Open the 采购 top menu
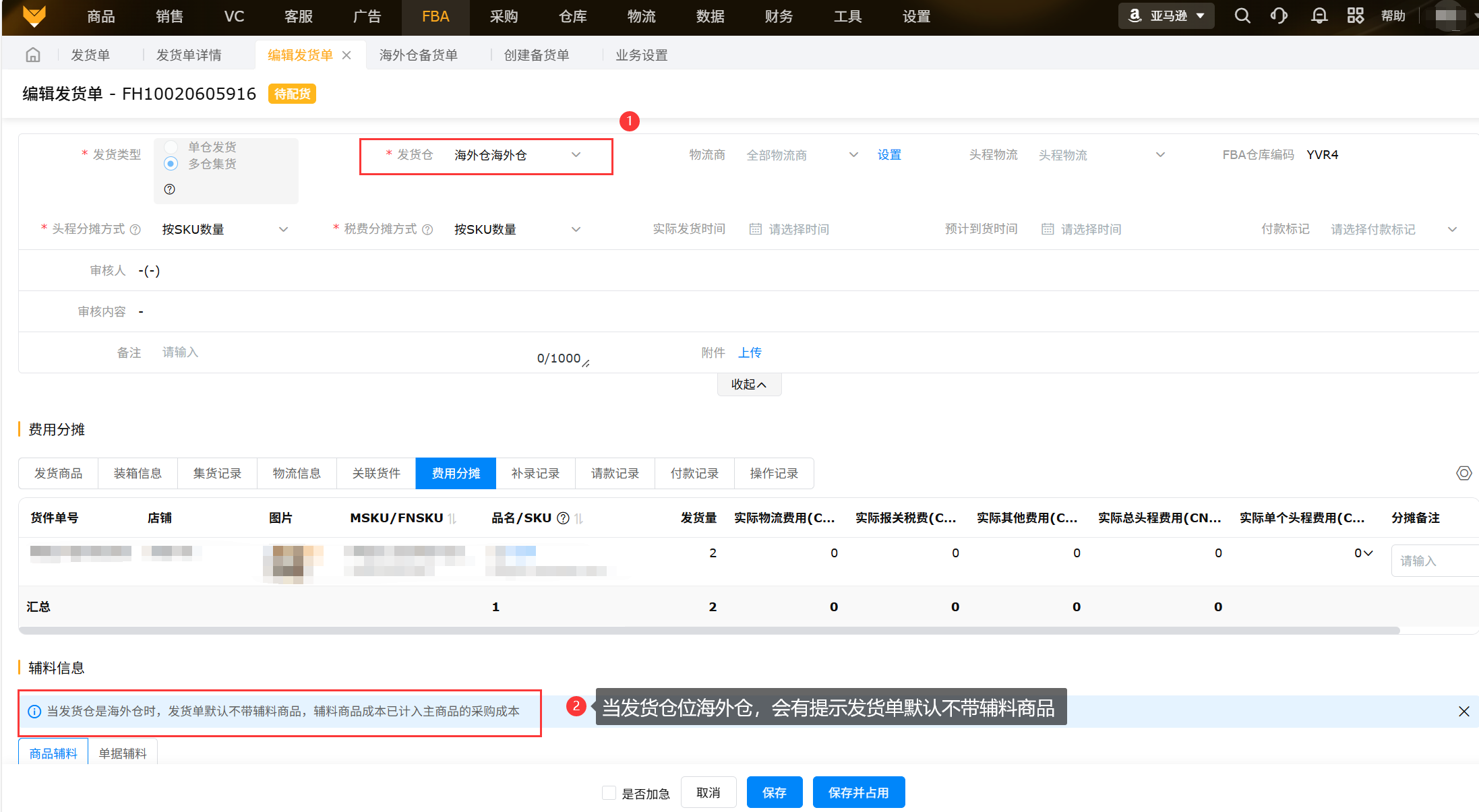Viewport: 1479px width, 812px height. point(504,16)
